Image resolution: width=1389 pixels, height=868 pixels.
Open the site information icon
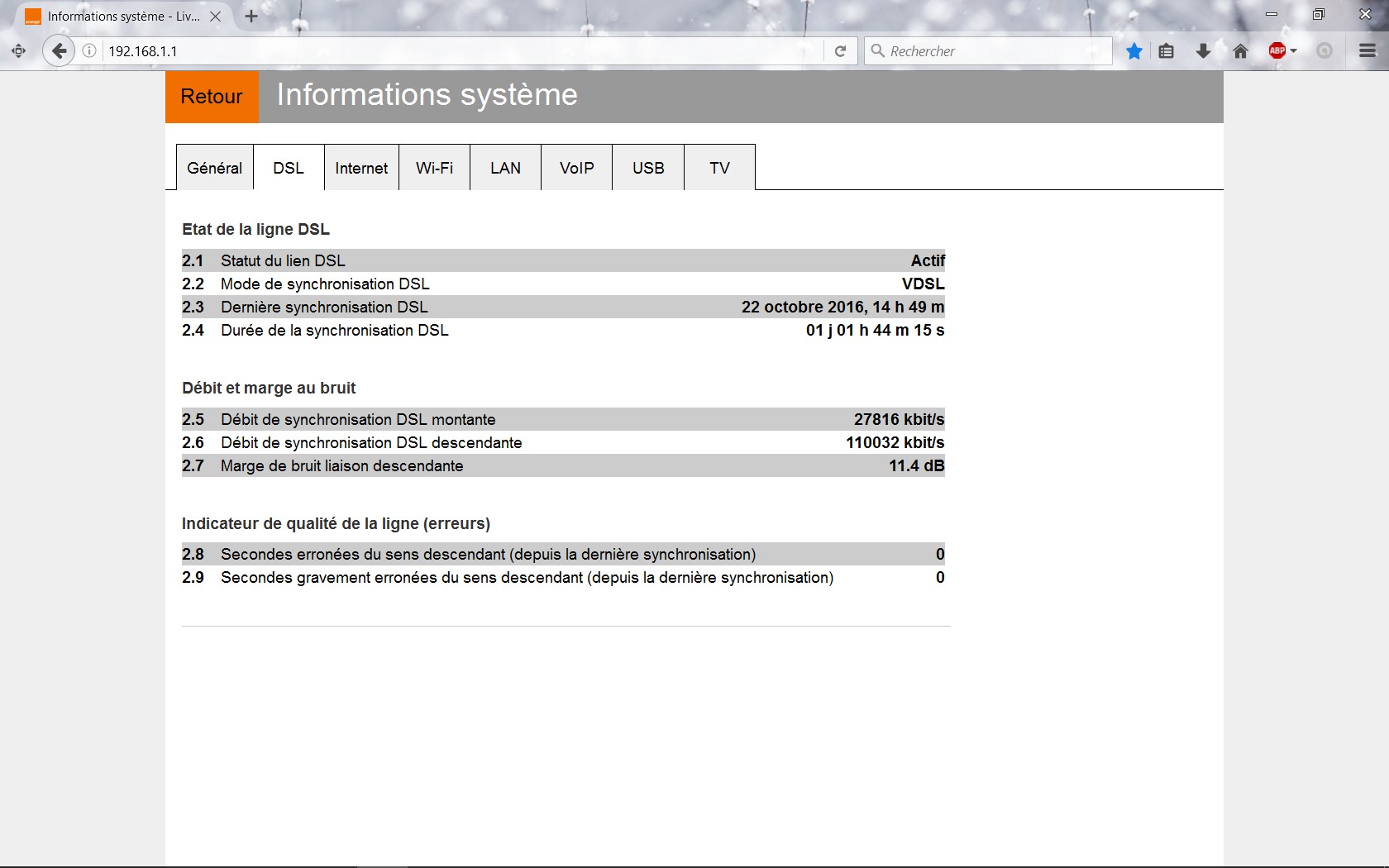click(89, 51)
